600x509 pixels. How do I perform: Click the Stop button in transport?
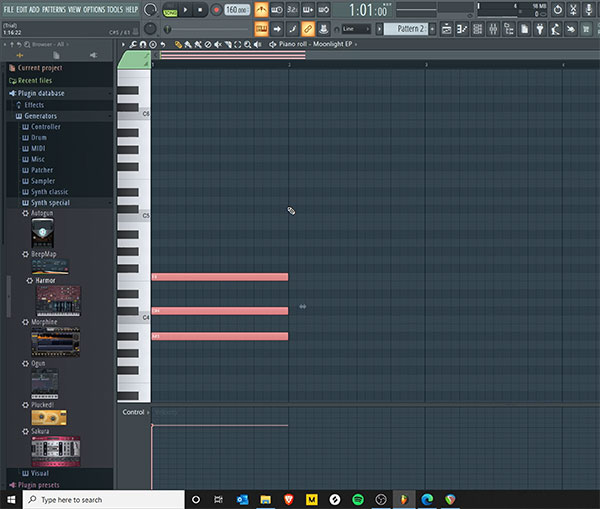pyautogui.click(x=200, y=9)
